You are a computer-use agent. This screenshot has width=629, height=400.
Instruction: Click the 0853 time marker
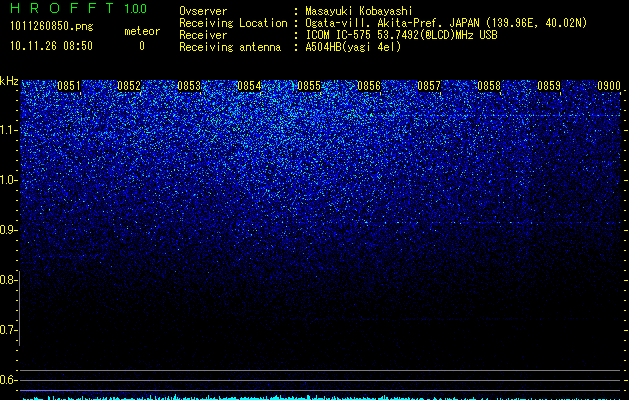coord(189,86)
